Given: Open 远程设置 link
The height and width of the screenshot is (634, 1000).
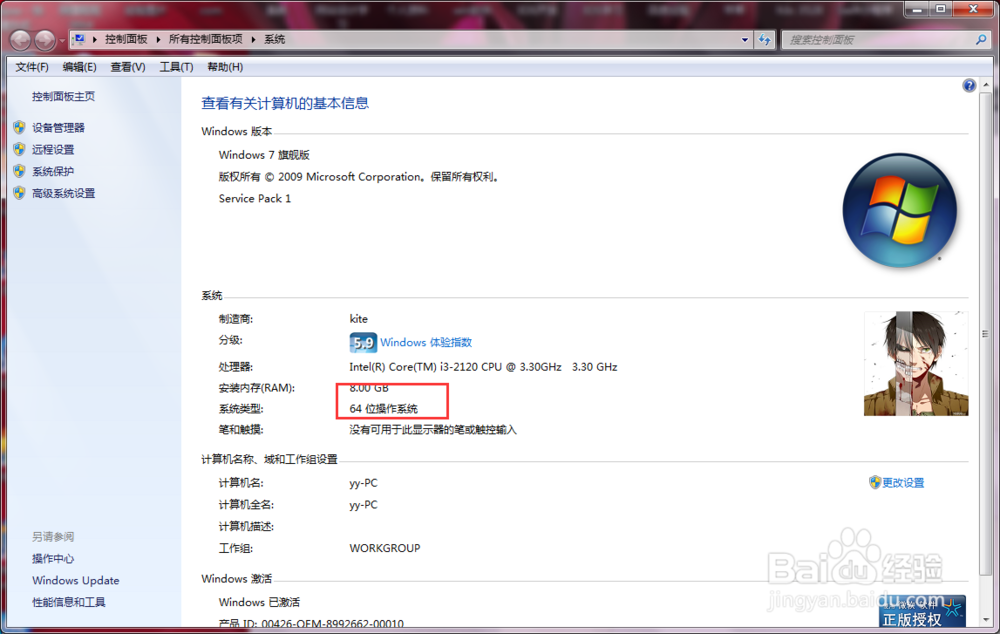Looking at the screenshot, I should tap(53, 149).
